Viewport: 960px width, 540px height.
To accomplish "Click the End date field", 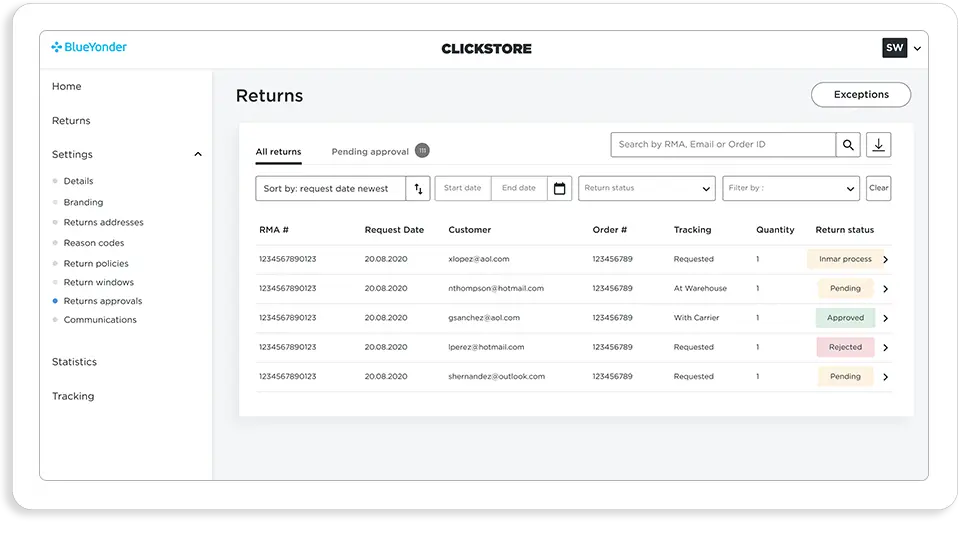I will [519, 189].
